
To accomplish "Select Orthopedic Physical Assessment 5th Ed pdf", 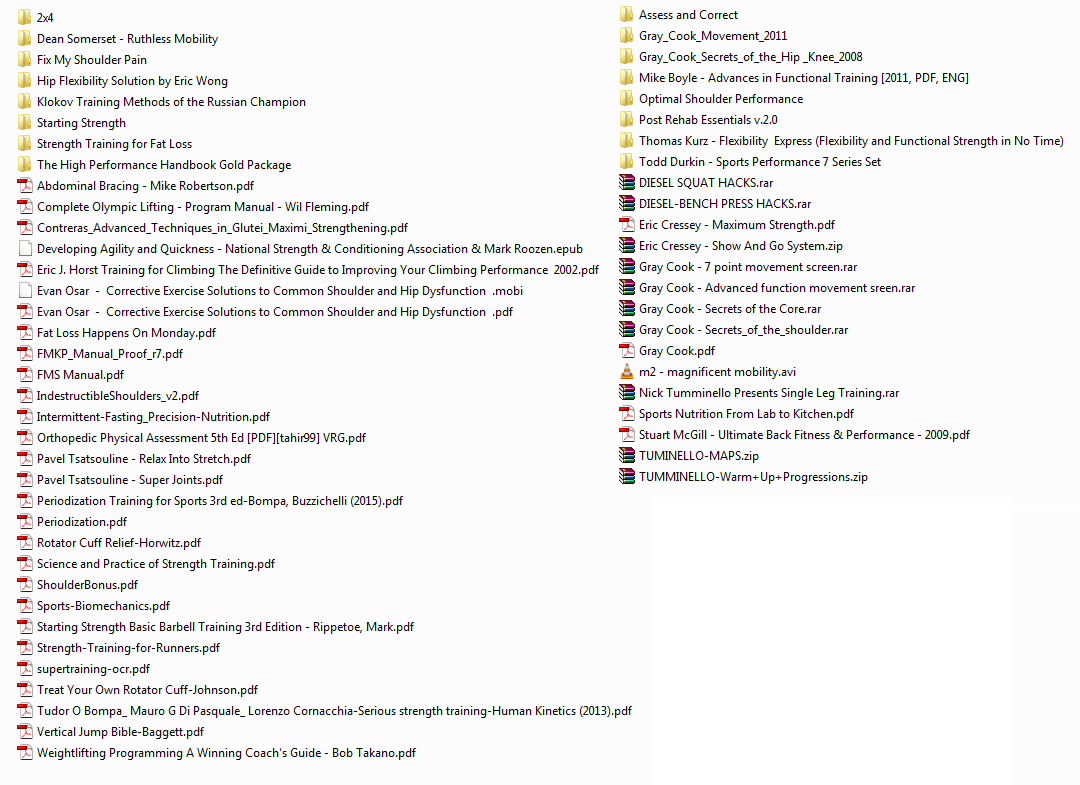I will point(202,437).
